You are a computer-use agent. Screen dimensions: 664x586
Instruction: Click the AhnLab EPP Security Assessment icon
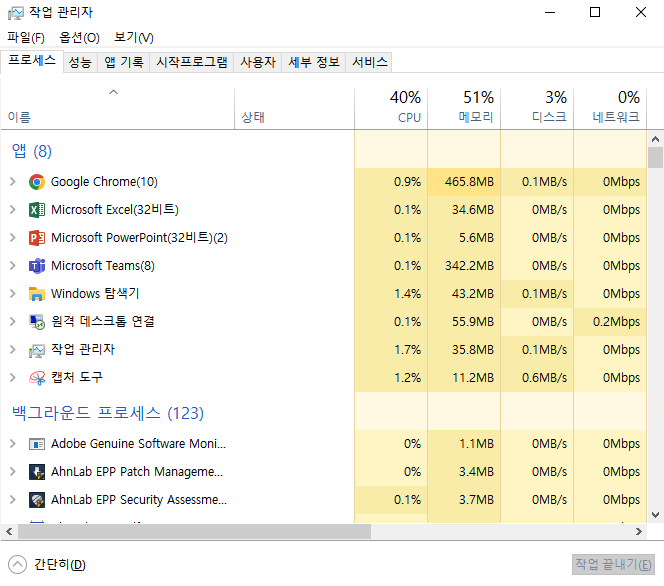(37, 500)
